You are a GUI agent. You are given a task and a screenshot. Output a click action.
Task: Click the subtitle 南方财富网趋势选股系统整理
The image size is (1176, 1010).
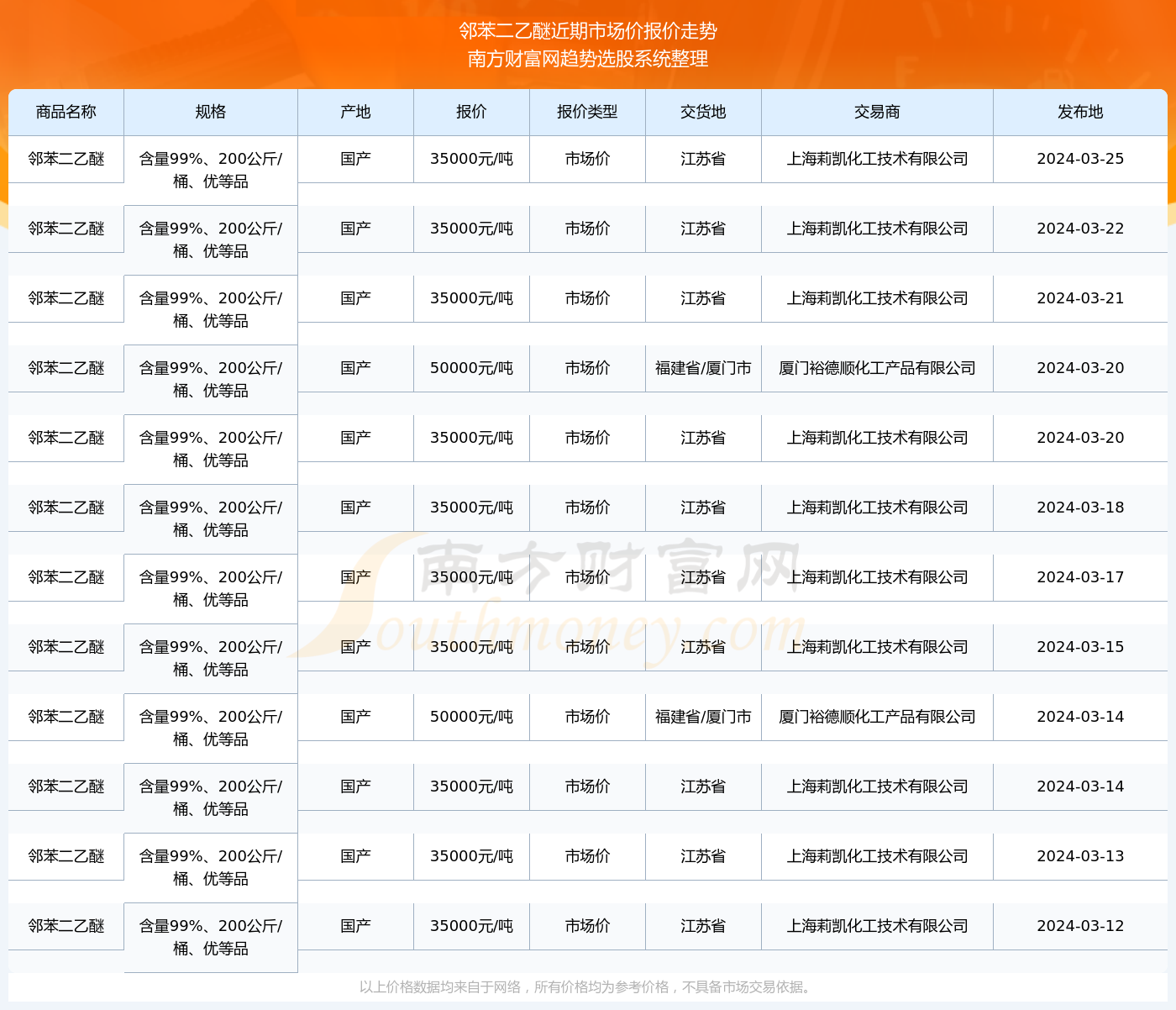pos(588,59)
